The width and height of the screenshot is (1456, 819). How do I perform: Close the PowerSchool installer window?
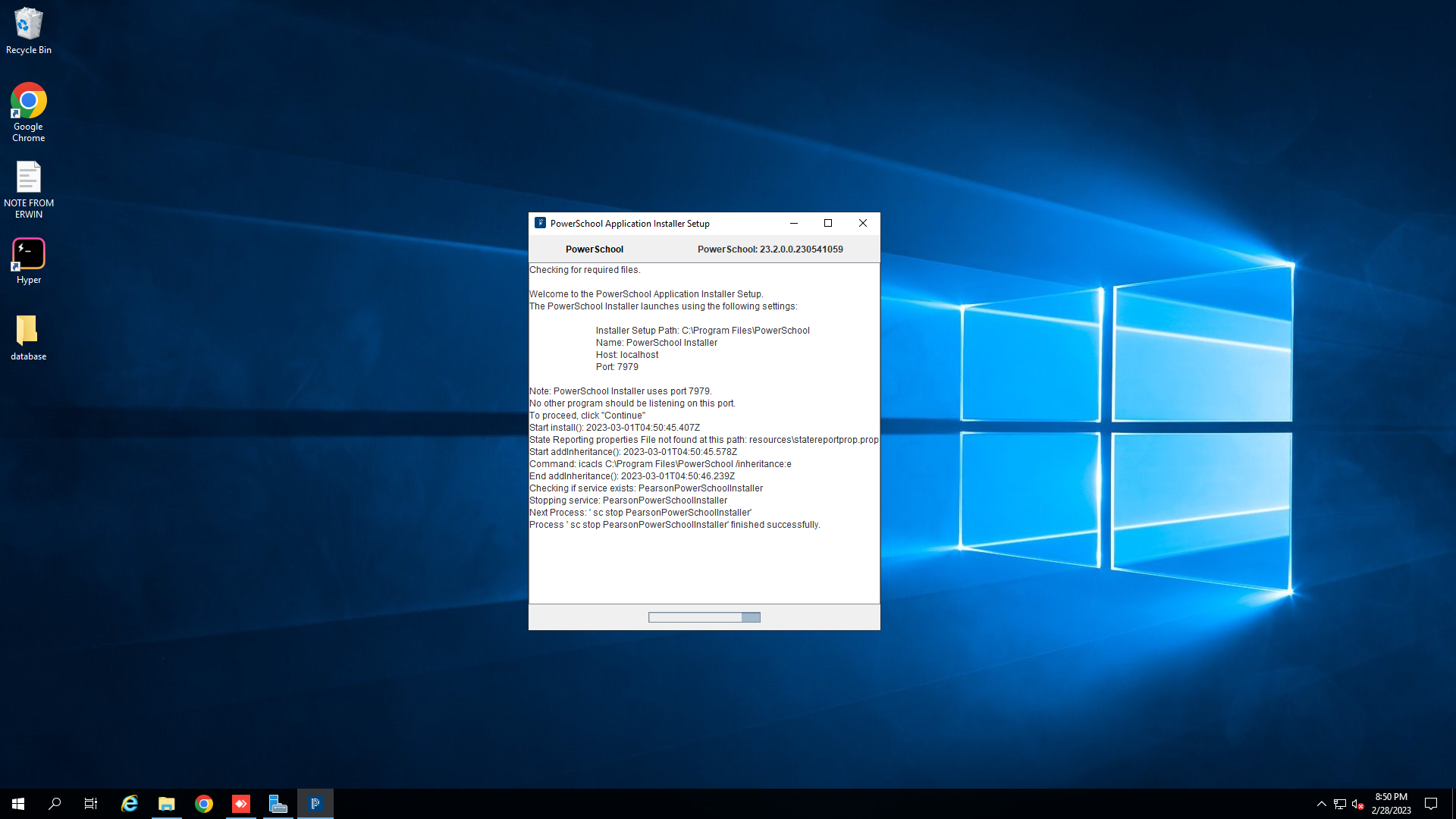click(x=863, y=223)
